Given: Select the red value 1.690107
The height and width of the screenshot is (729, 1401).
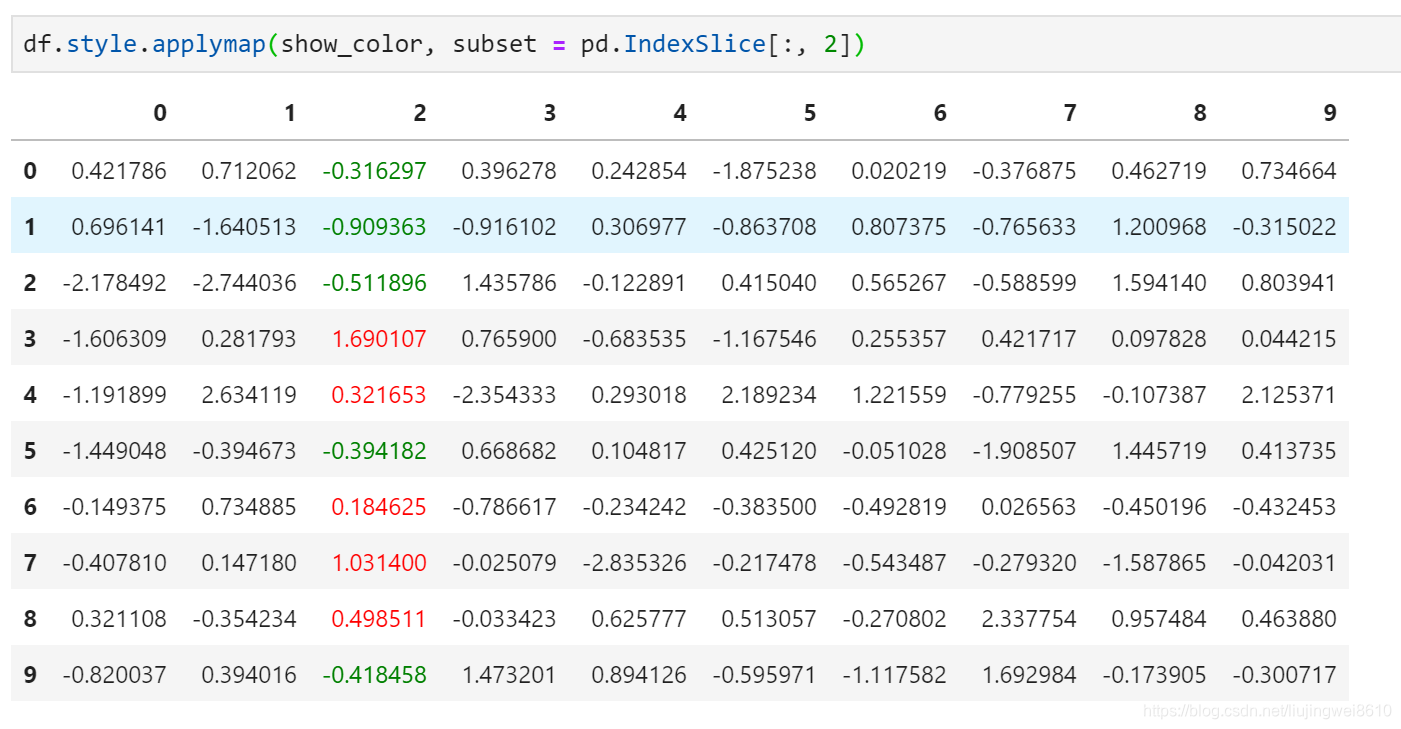Looking at the screenshot, I should 380,338.
